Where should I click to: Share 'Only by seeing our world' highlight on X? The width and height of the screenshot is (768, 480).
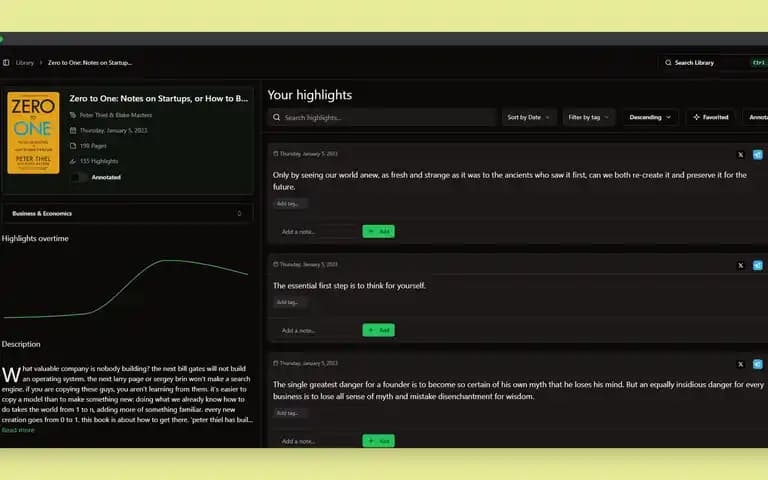741,155
